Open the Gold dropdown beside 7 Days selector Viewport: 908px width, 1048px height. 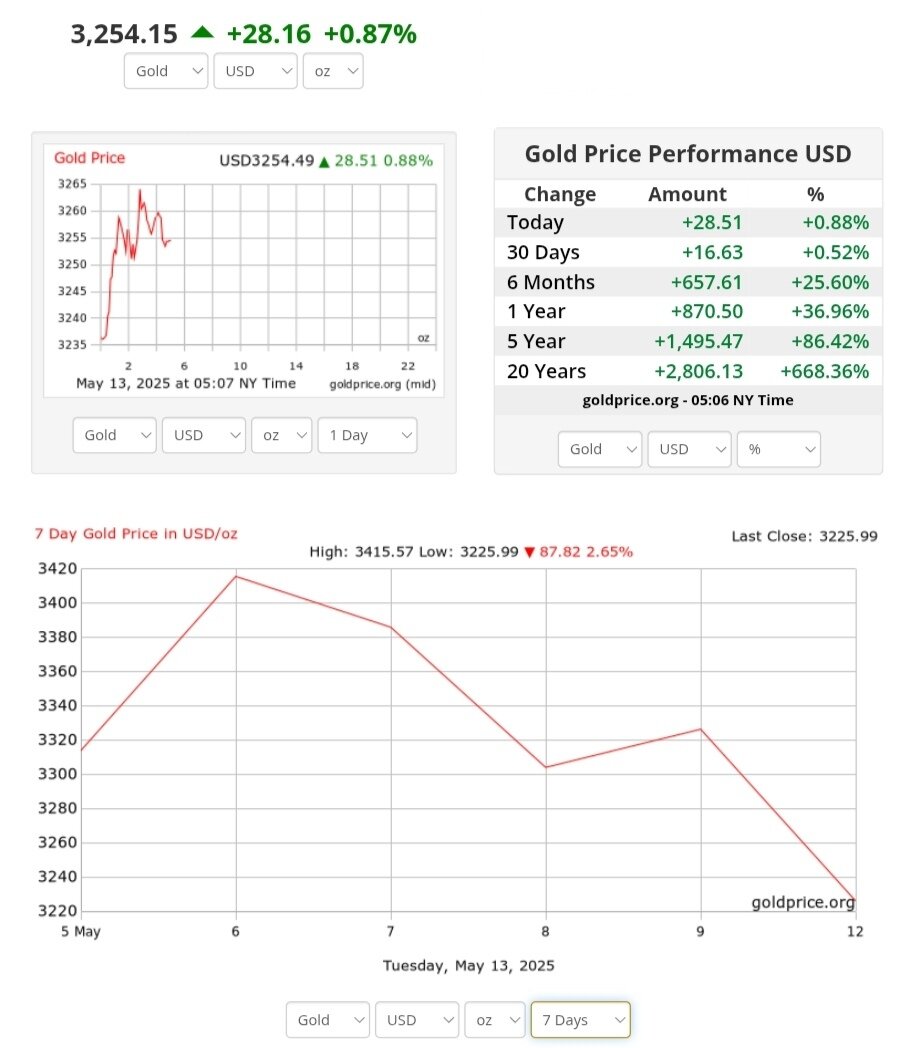[328, 1020]
